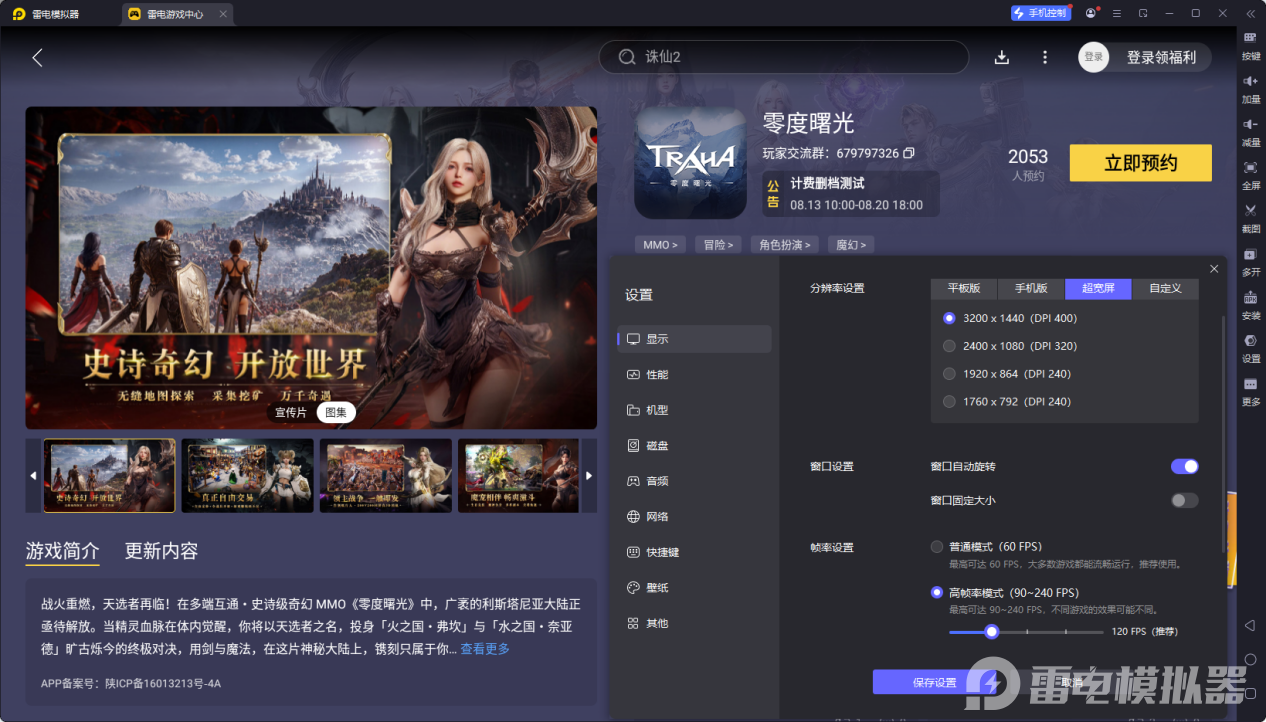This screenshot has height=722, width=1266.
Task: Click 保存设置 button
Action: [934, 682]
